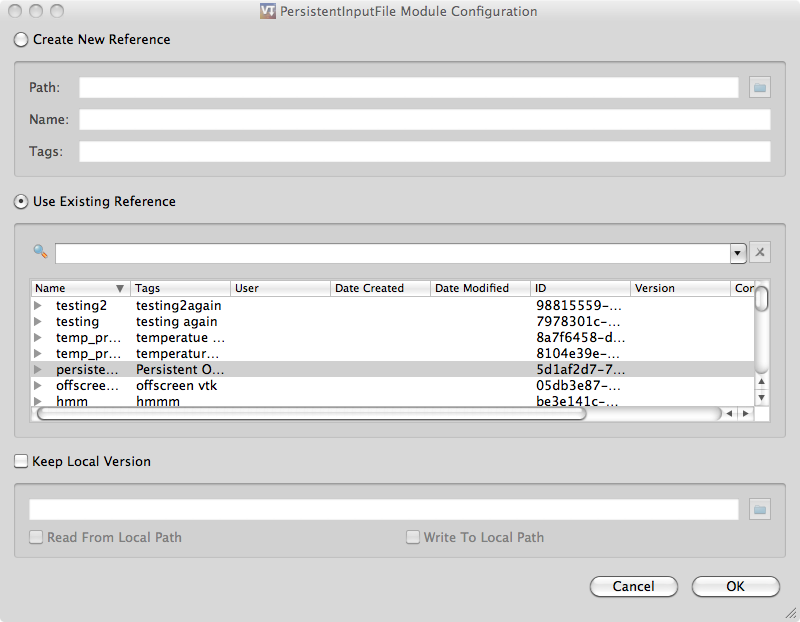Screen dimensions: 800x622
Task: Enable the Keep Local Version checkbox
Action: pos(21,462)
